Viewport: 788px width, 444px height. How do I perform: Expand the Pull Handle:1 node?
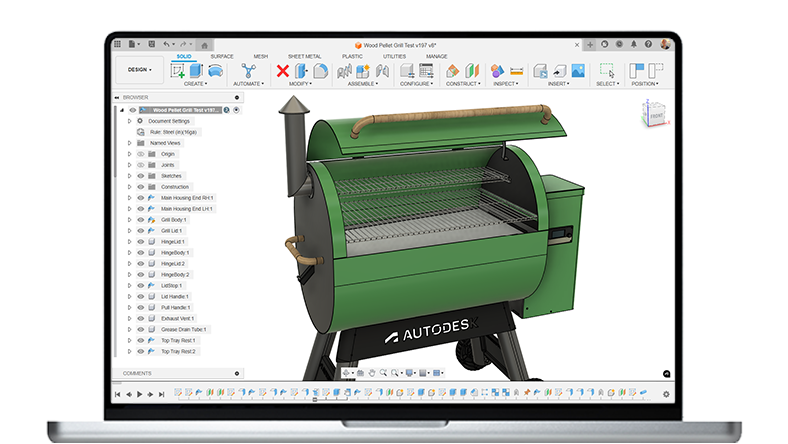[x=130, y=308]
